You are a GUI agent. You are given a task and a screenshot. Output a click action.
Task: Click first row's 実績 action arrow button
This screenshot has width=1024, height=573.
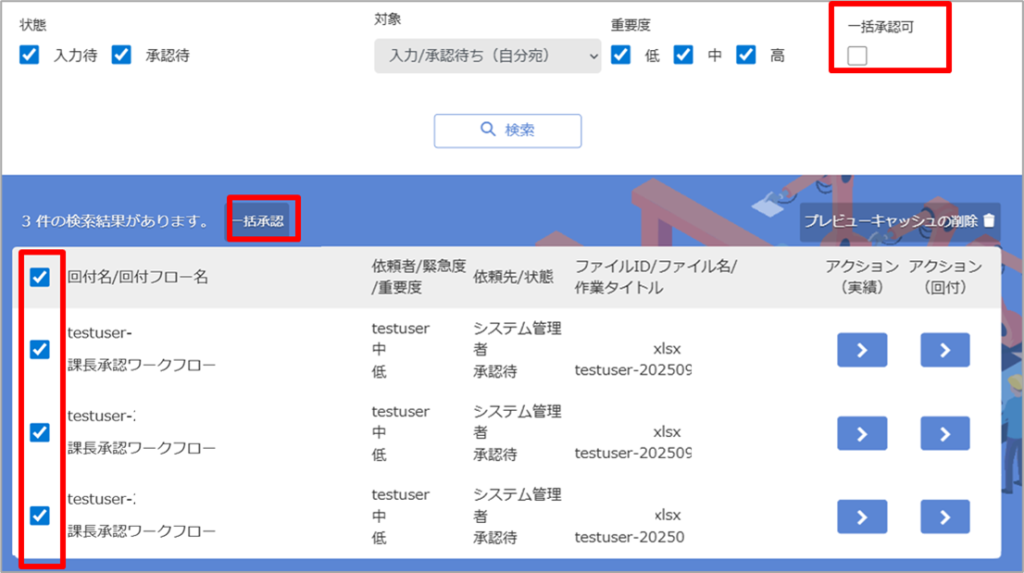(x=864, y=350)
